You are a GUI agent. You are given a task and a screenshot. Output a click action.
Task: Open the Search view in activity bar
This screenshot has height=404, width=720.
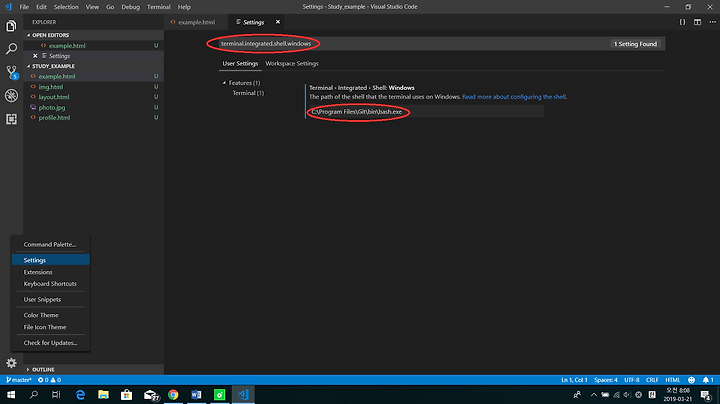11,49
